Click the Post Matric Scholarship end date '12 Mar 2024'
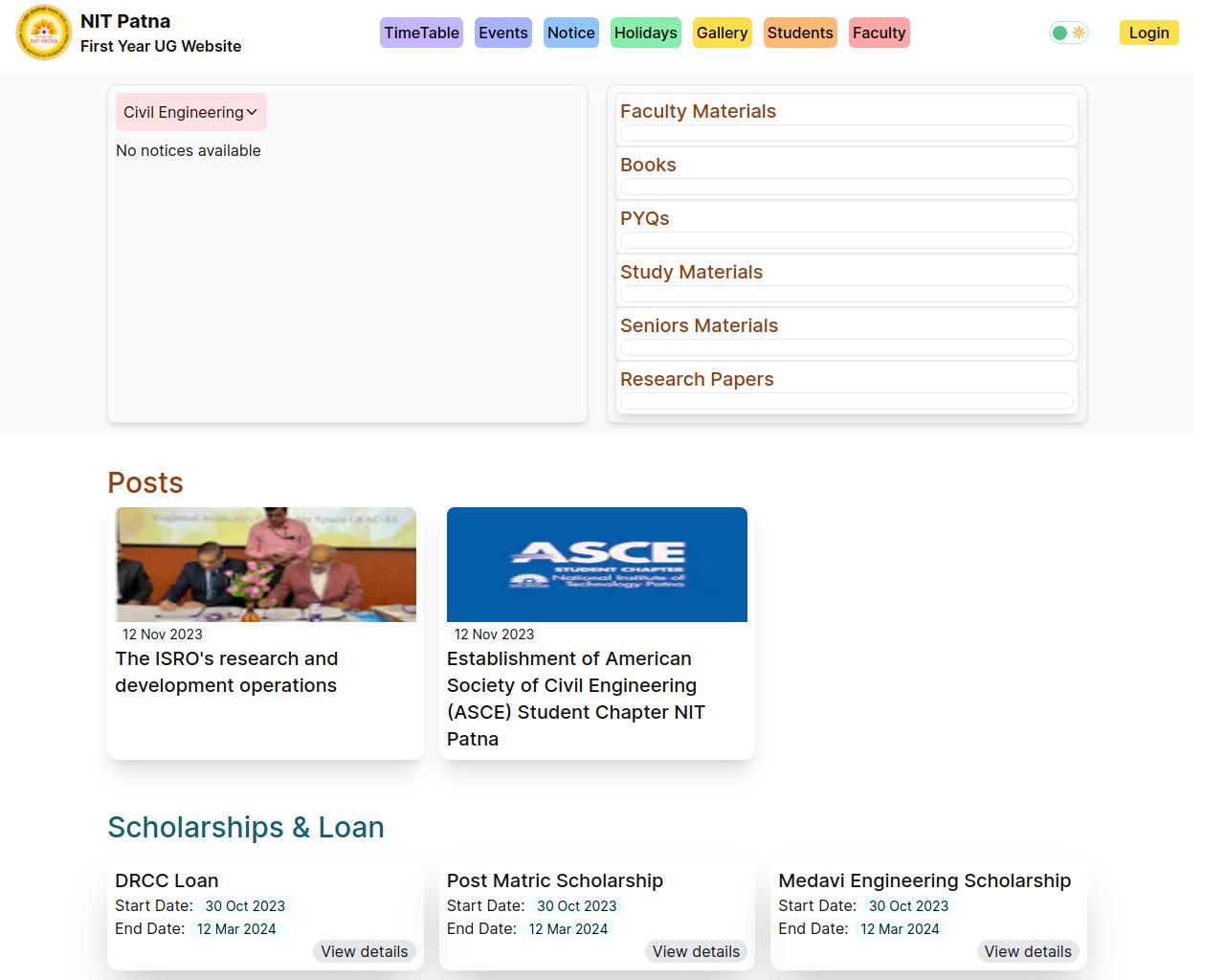The image size is (1225, 980). 568,928
